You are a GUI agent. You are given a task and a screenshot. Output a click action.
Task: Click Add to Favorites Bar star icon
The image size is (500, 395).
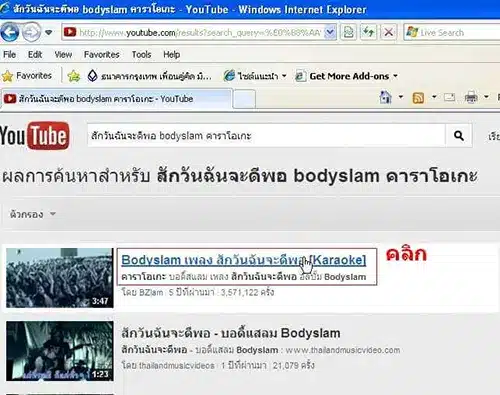[x=74, y=76]
